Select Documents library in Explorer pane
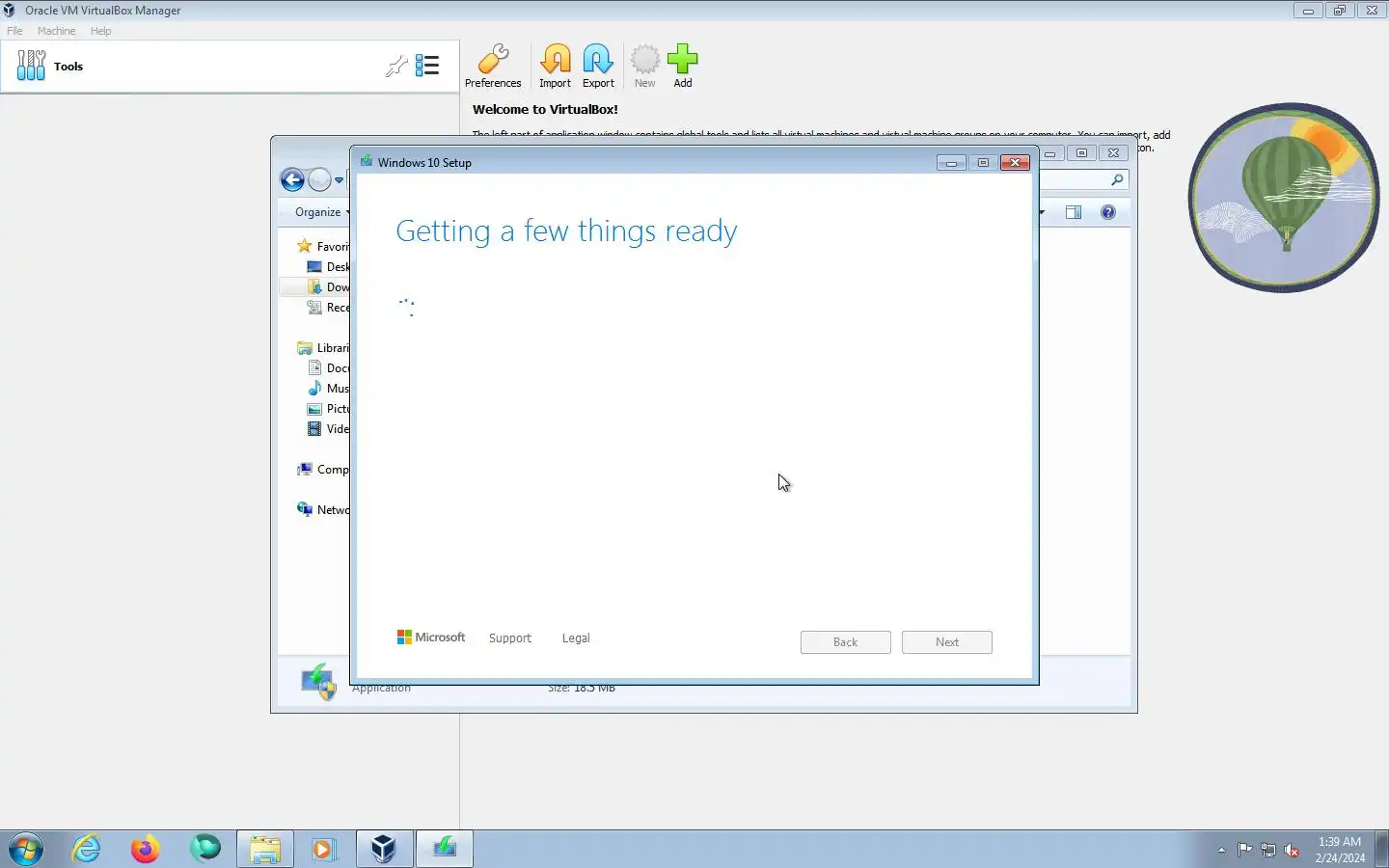The width and height of the screenshot is (1389, 868). click(327, 368)
